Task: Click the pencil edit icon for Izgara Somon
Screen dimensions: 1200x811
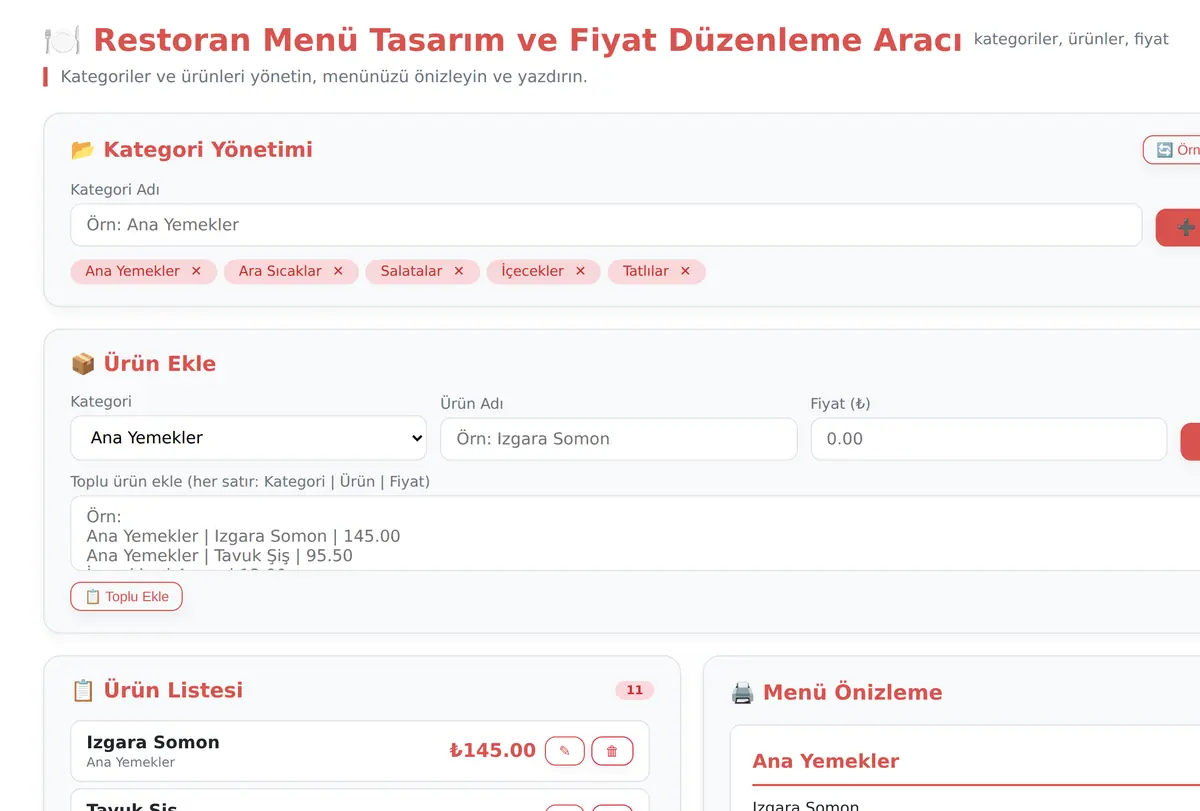Action: pos(565,751)
